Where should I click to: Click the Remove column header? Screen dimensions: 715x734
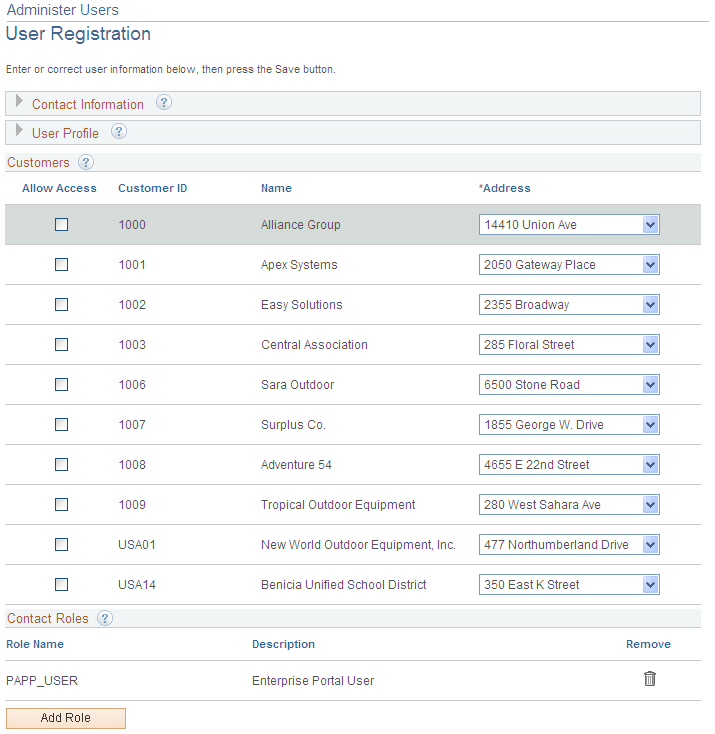(x=648, y=644)
